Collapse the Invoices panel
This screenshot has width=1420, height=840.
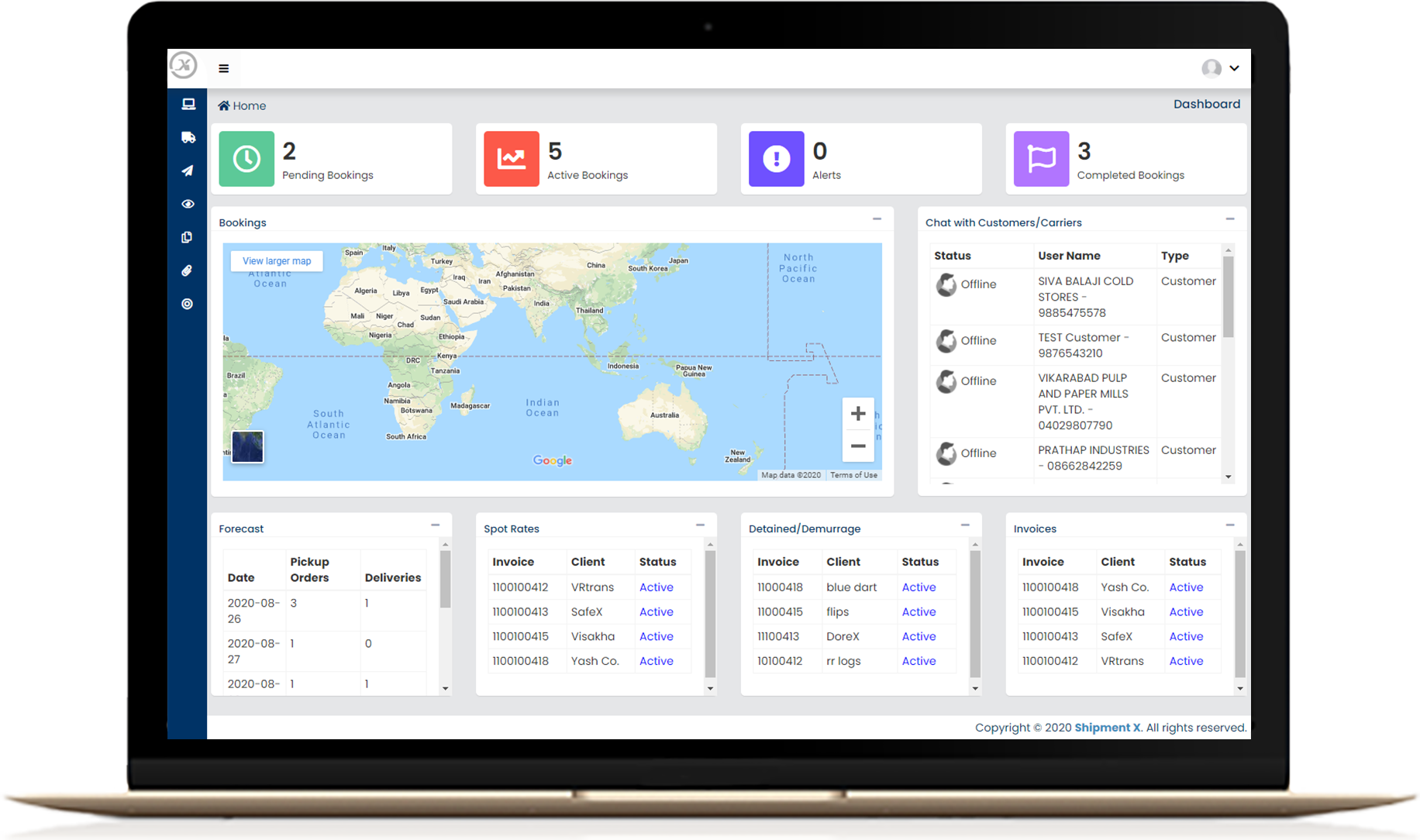point(1230,525)
